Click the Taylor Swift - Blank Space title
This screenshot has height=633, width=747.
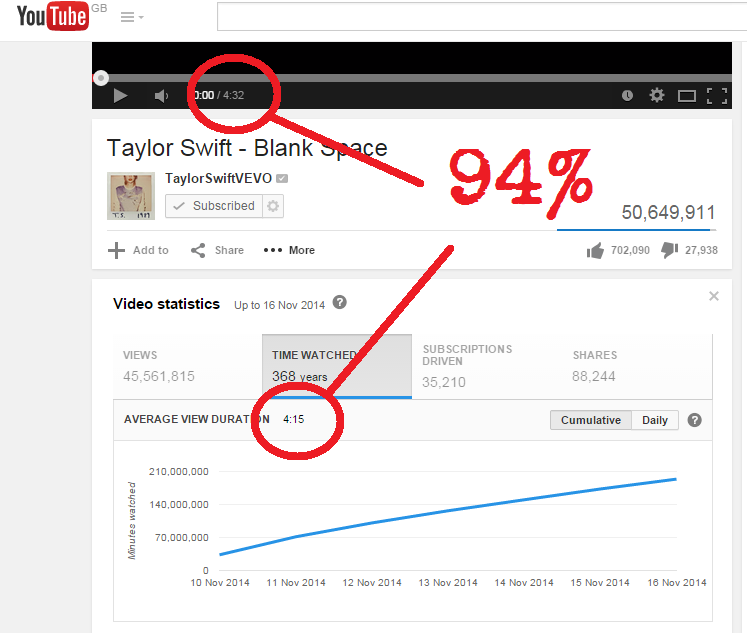click(247, 148)
